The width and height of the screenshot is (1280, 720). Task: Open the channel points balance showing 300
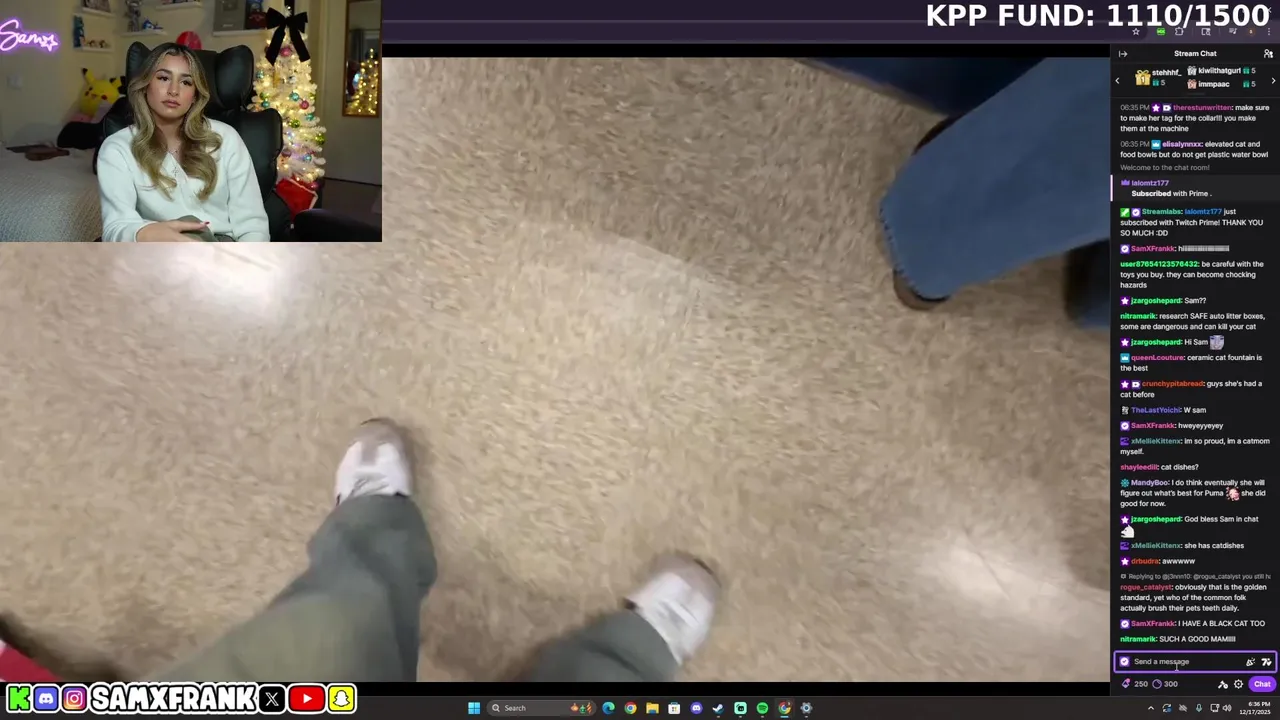1165,684
